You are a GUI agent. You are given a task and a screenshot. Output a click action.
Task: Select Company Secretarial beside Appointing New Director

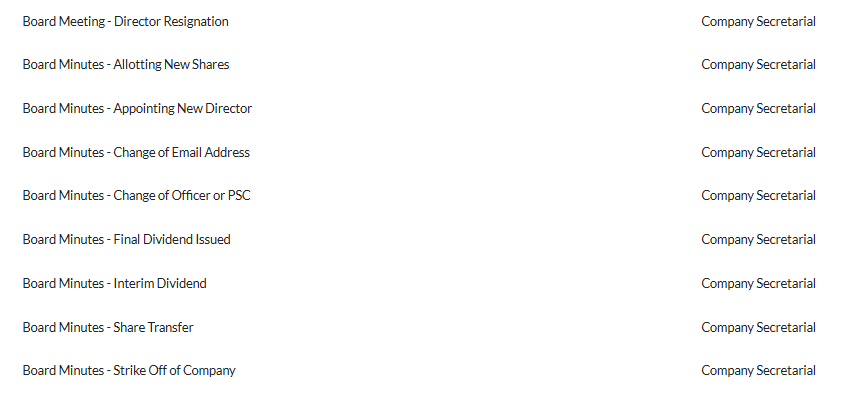[x=758, y=108]
